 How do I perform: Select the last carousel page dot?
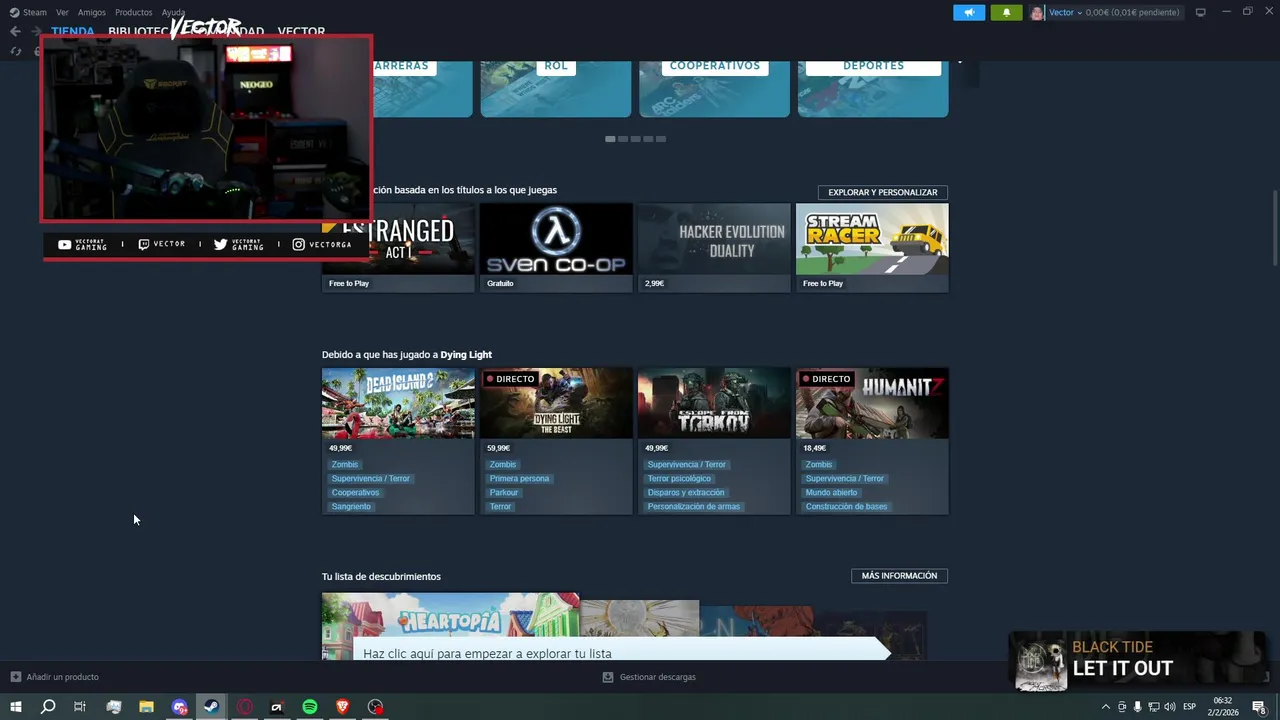tap(660, 139)
